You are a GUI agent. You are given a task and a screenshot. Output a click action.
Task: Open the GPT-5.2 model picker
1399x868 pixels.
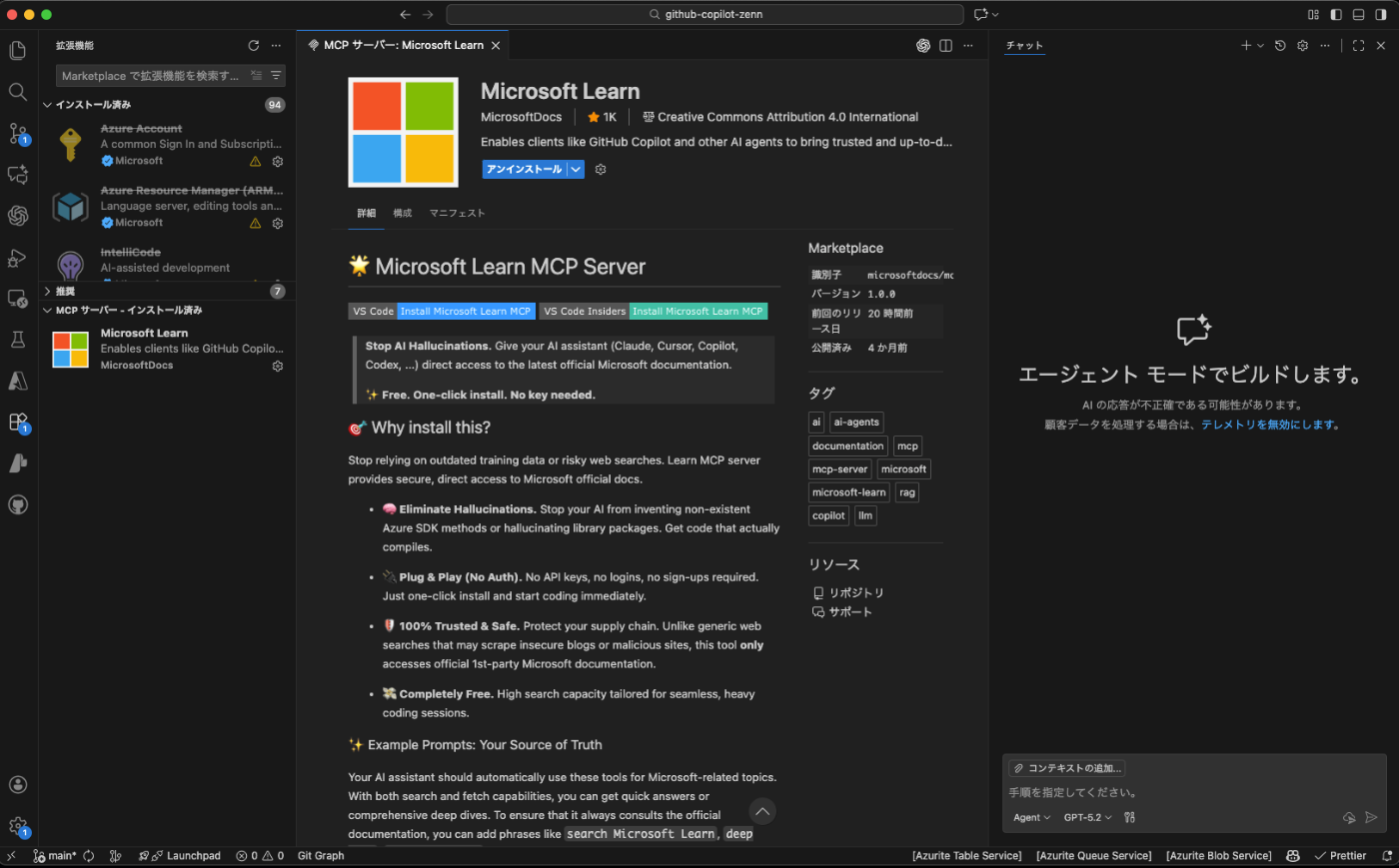point(1087,818)
